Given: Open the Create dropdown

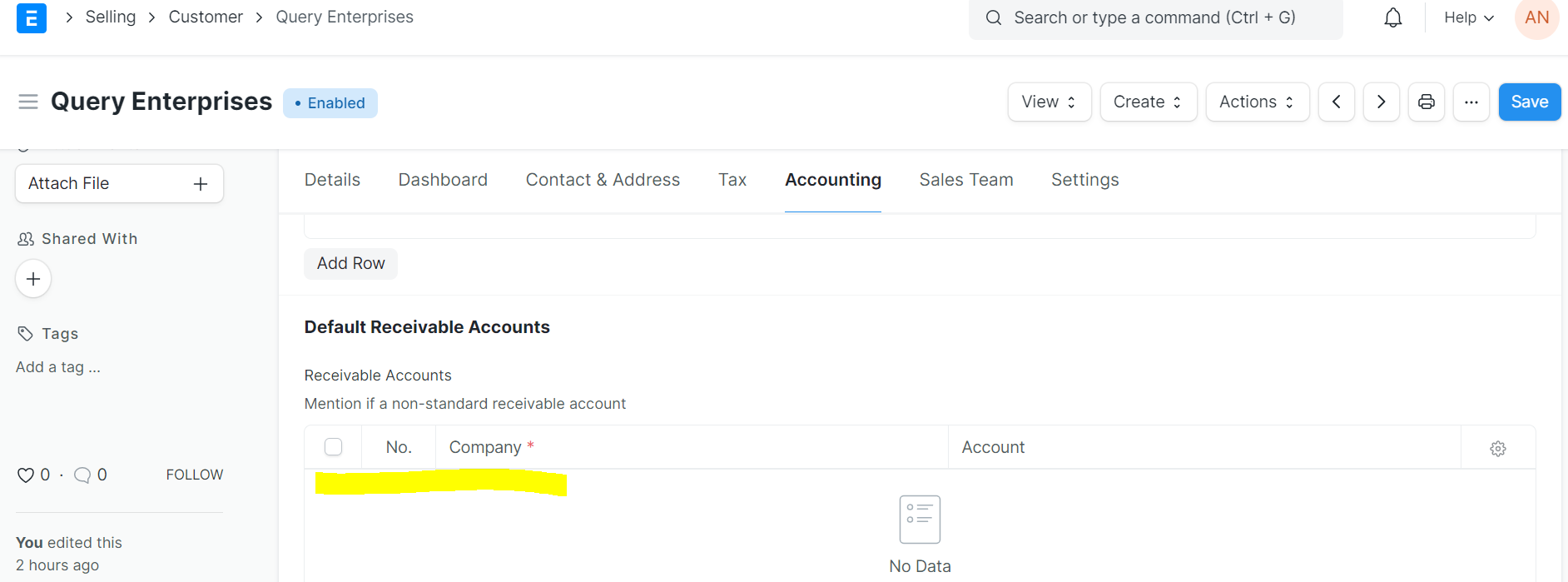Looking at the screenshot, I should [1148, 102].
